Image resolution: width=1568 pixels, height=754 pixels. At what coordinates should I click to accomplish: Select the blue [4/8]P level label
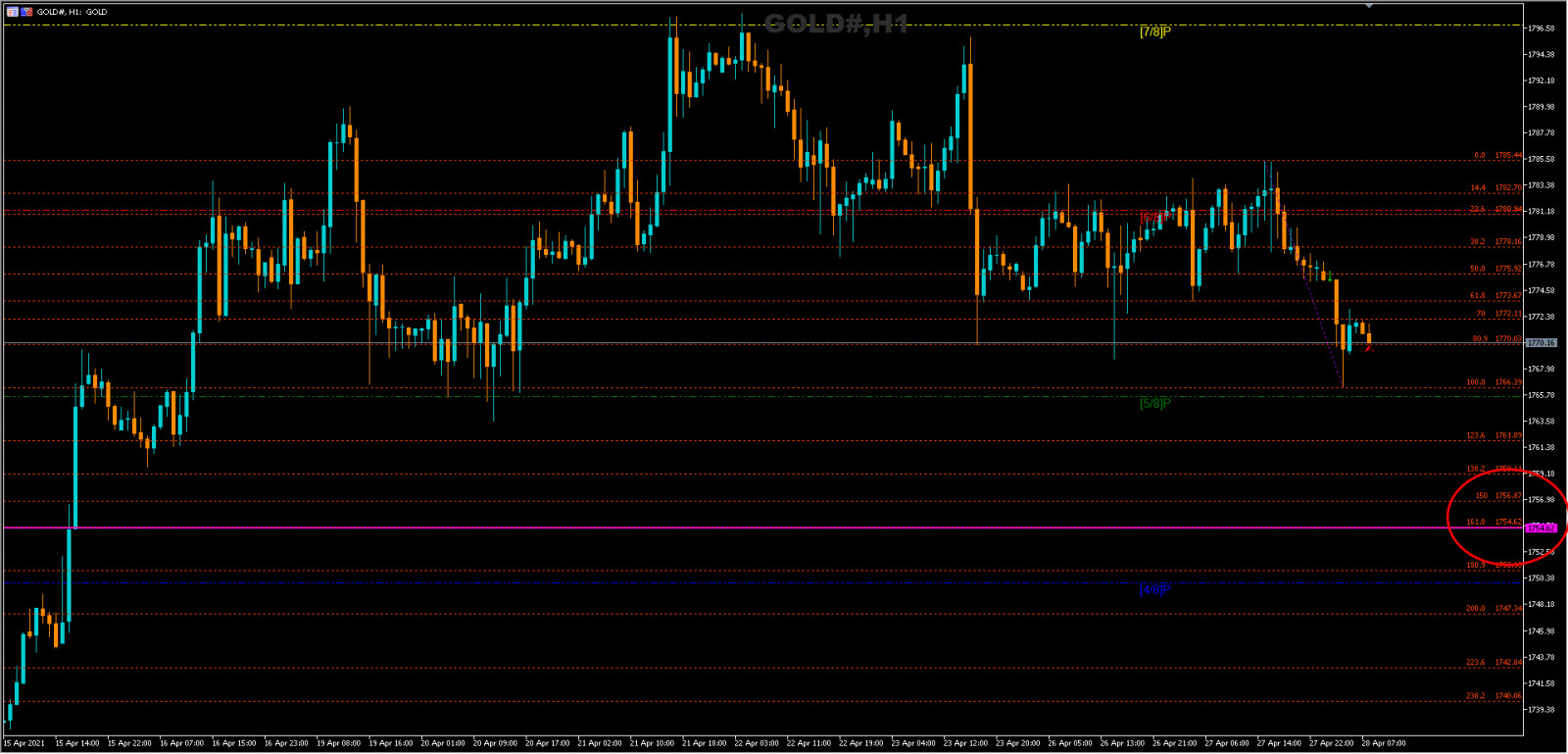pos(1154,589)
